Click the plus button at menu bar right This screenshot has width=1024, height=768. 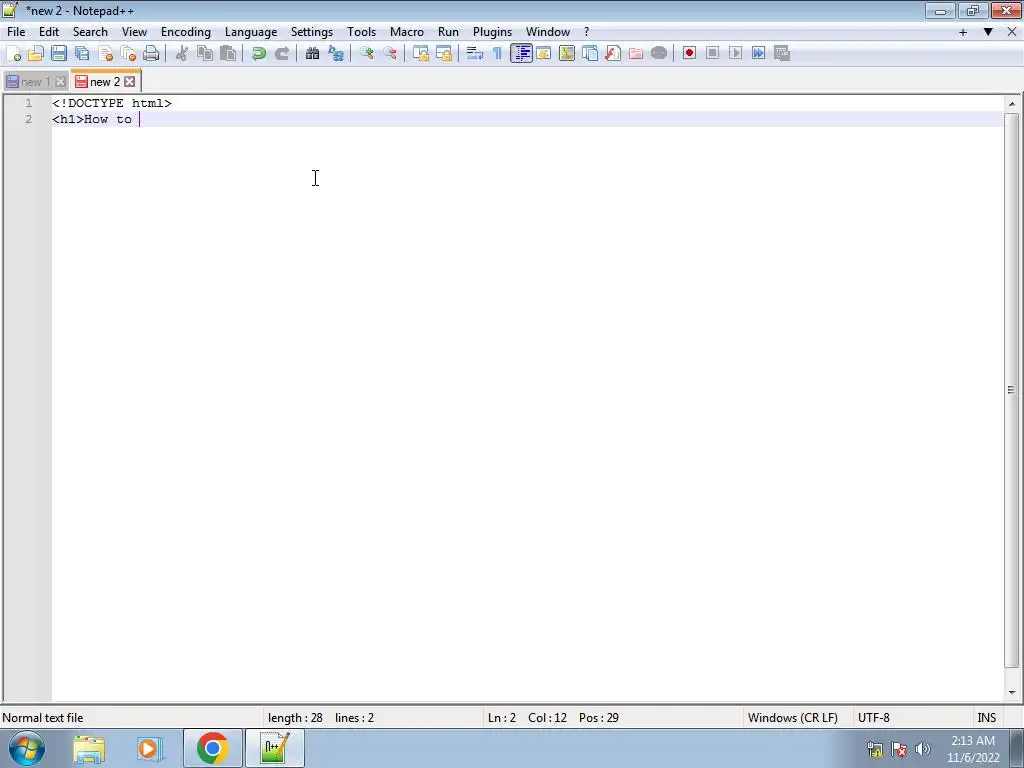tap(963, 32)
